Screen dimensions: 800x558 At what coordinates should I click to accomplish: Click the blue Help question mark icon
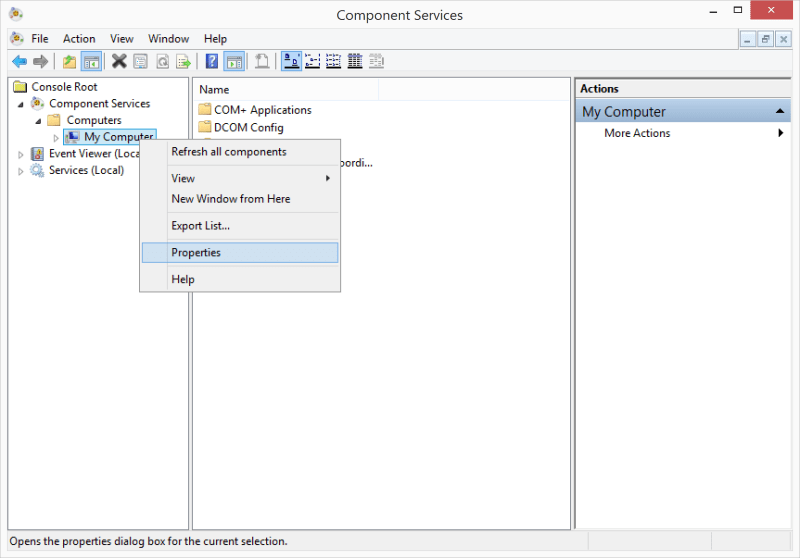coord(212,62)
